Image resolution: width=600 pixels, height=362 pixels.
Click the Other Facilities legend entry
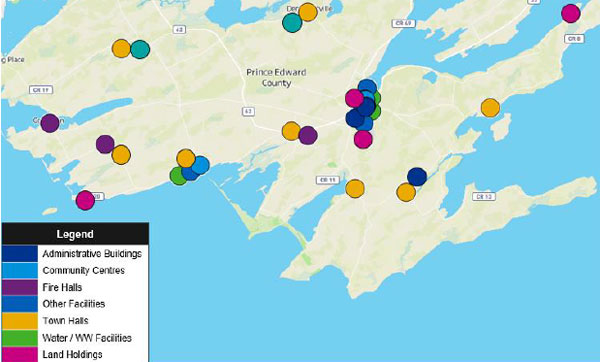[74, 304]
